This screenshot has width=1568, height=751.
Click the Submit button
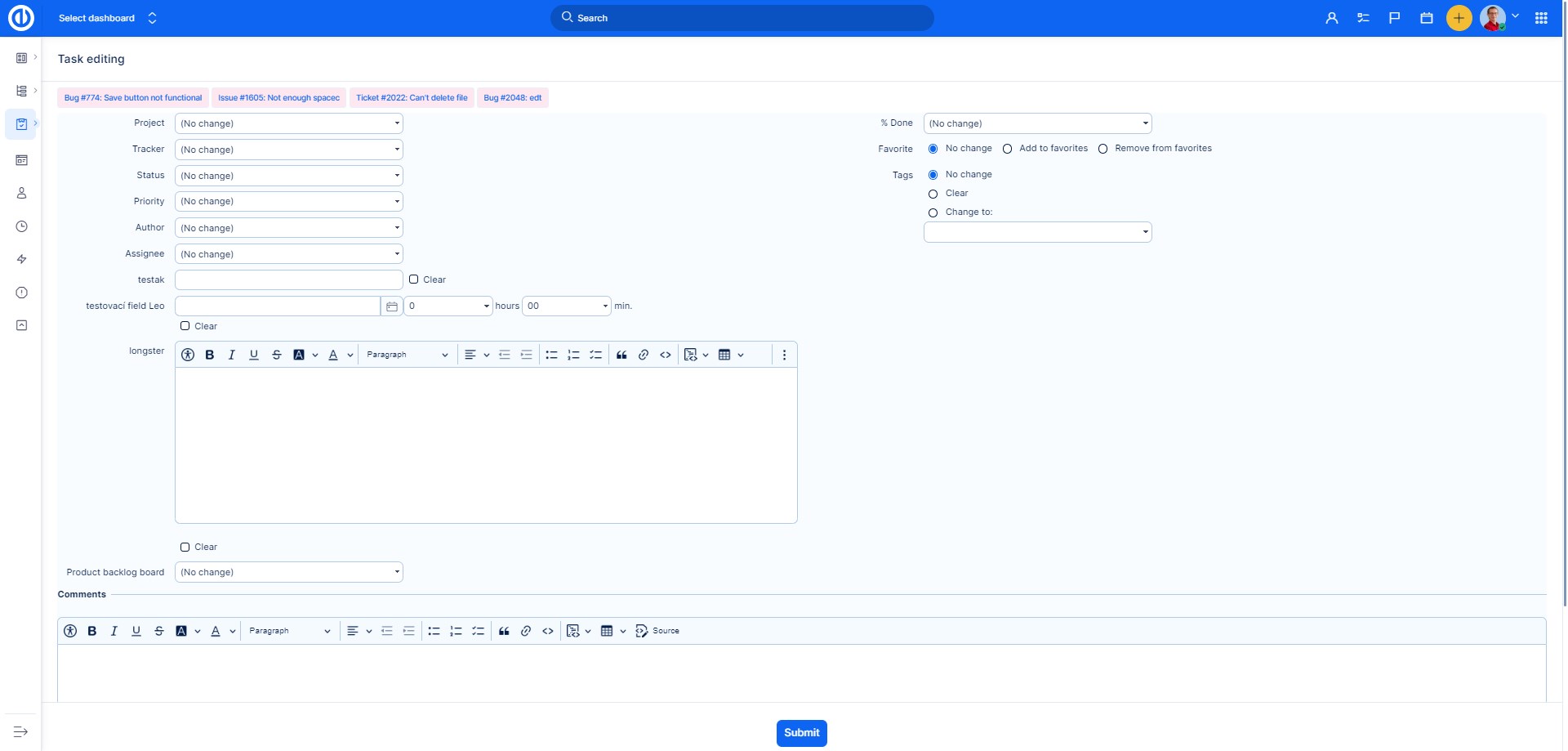click(x=801, y=733)
